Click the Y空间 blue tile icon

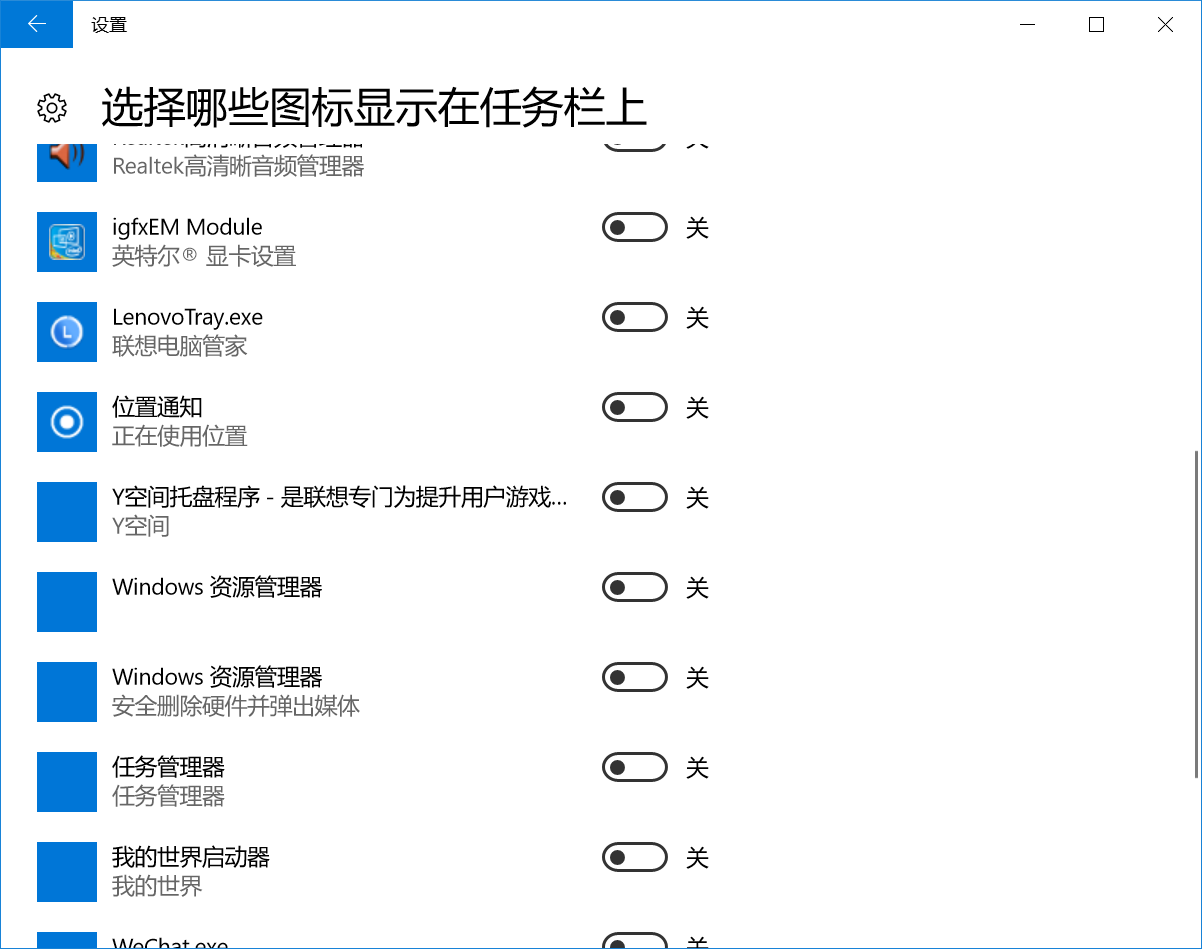point(67,512)
